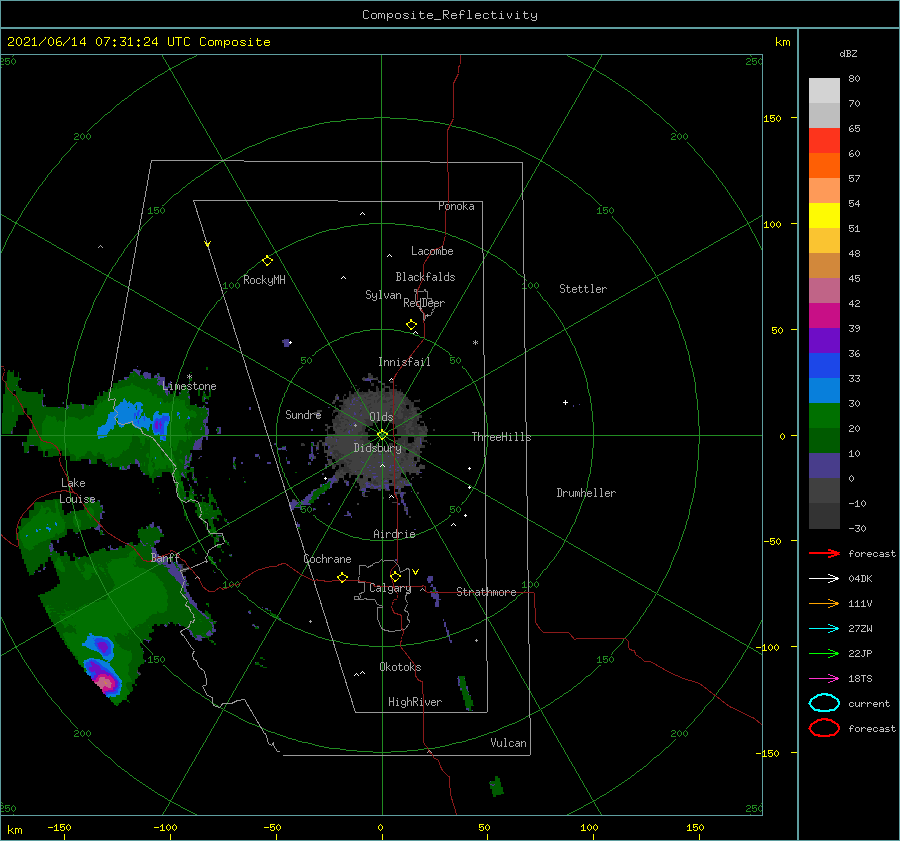Image resolution: width=900 pixels, height=841 pixels.
Task: Select the yellow 51-54 dBZ color band
Action: (824, 216)
